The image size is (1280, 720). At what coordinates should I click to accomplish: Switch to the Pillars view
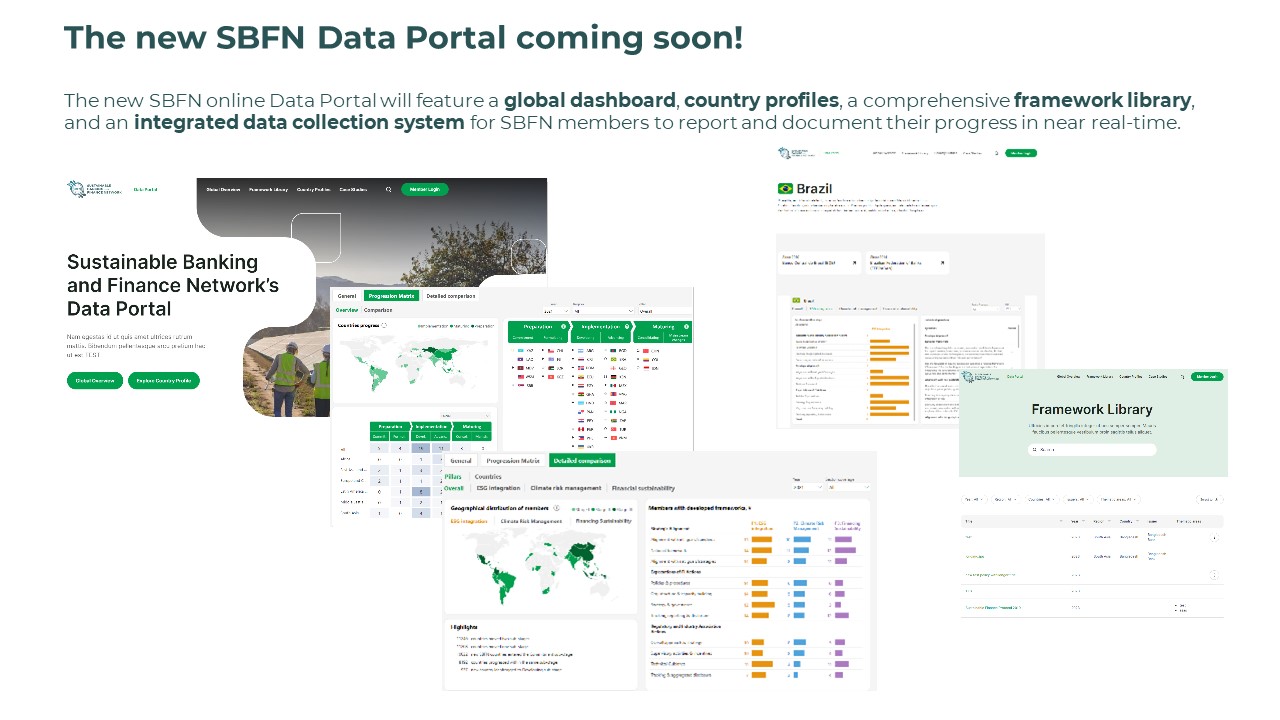click(453, 477)
